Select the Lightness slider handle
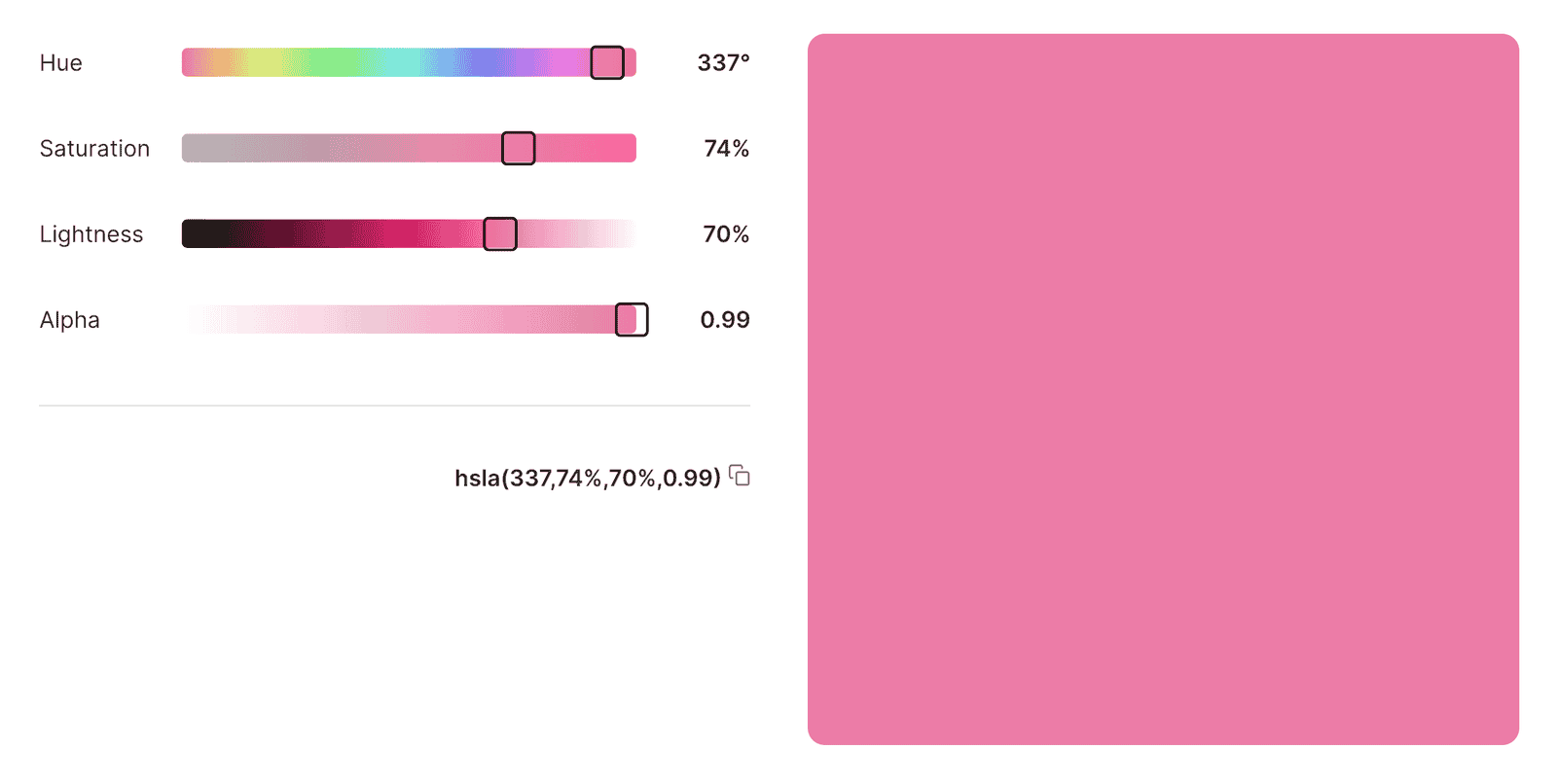Image resolution: width=1557 pixels, height=784 pixels. coord(500,234)
